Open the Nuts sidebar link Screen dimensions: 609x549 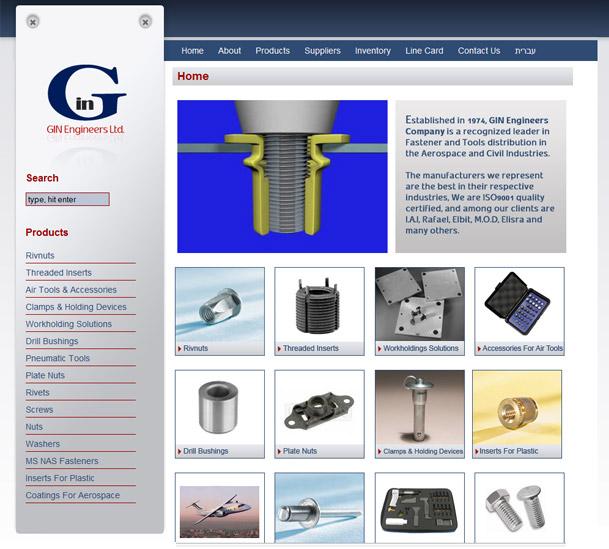tap(34, 426)
